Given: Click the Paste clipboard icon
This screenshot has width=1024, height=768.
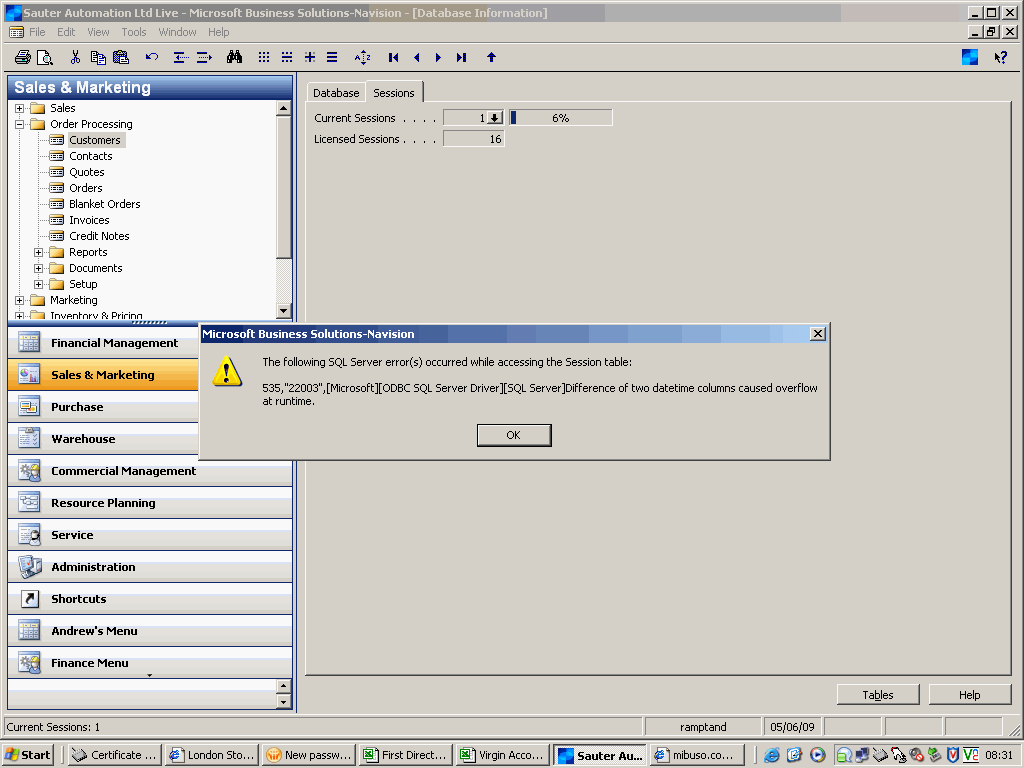Looking at the screenshot, I should tap(121, 57).
